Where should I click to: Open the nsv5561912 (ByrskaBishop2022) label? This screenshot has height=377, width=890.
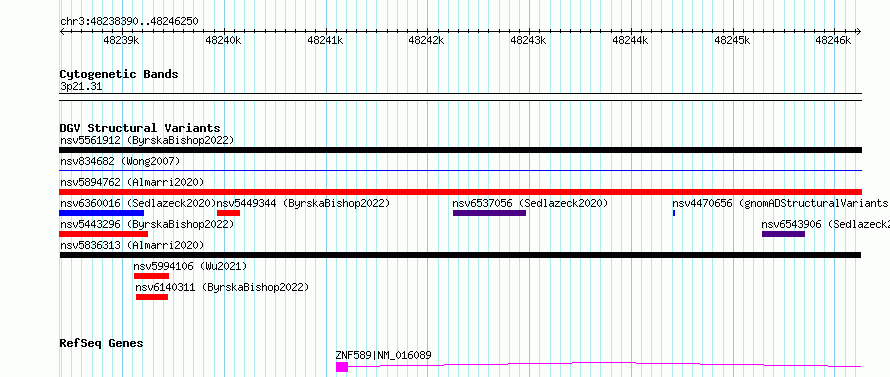pyautogui.click(x=147, y=140)
